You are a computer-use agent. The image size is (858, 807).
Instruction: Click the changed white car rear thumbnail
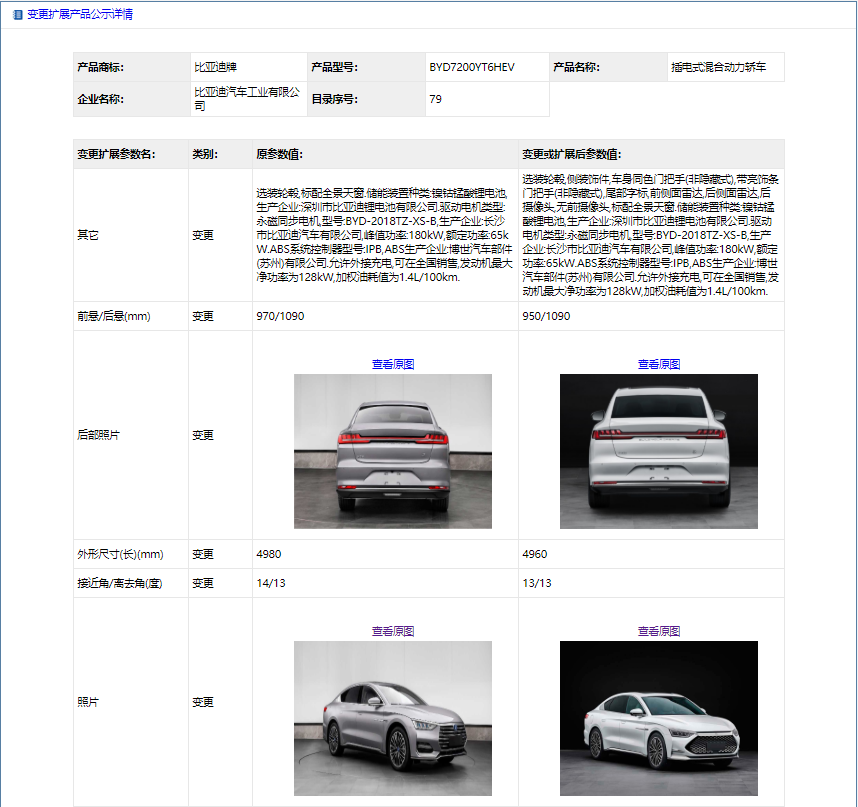[659, 451]
